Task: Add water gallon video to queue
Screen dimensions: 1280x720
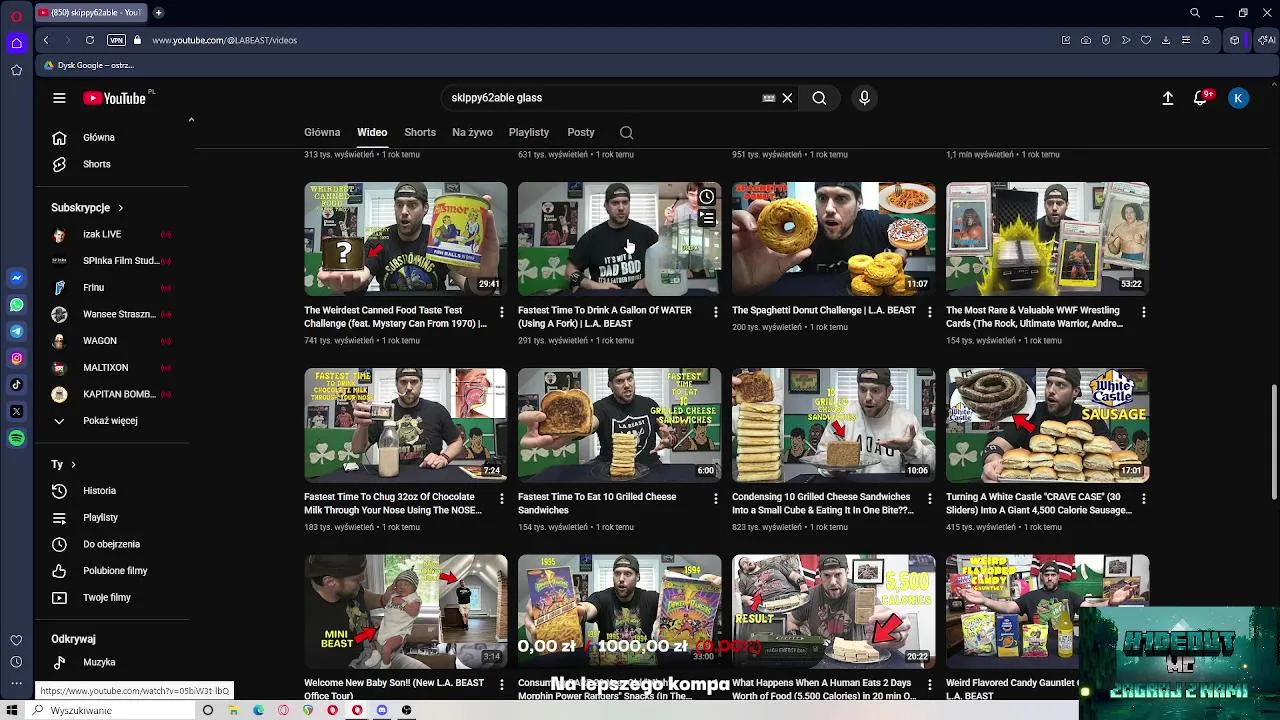Action: tap(706, 218)
